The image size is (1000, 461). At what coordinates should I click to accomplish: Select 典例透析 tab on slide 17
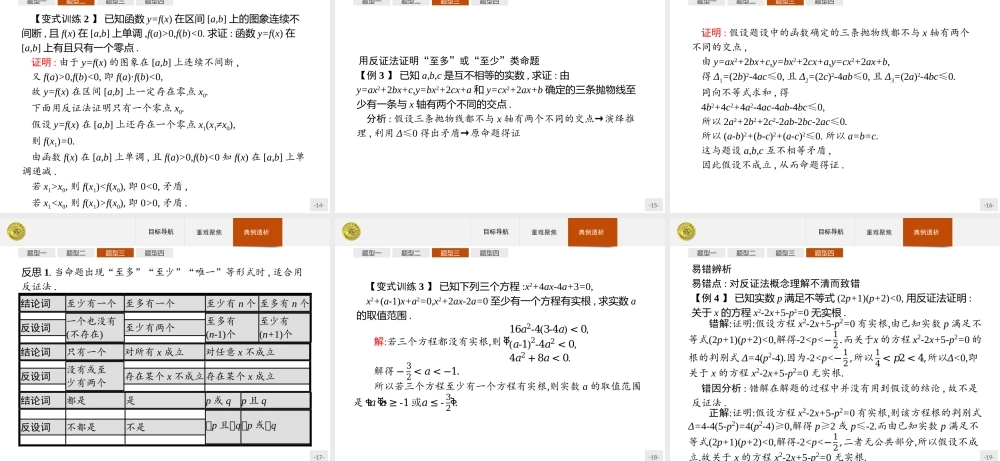coord(258,232)
